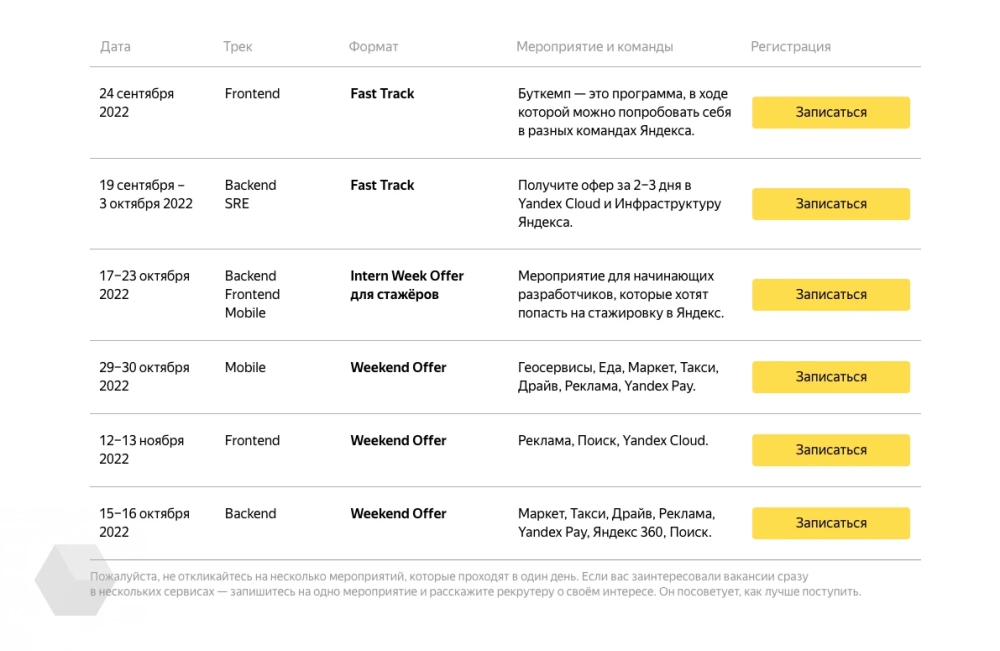Register for the 15–16 октября Backend Weekend Offer
Image resolution: width=1000 pixels, height=651 pixels.
830,523
